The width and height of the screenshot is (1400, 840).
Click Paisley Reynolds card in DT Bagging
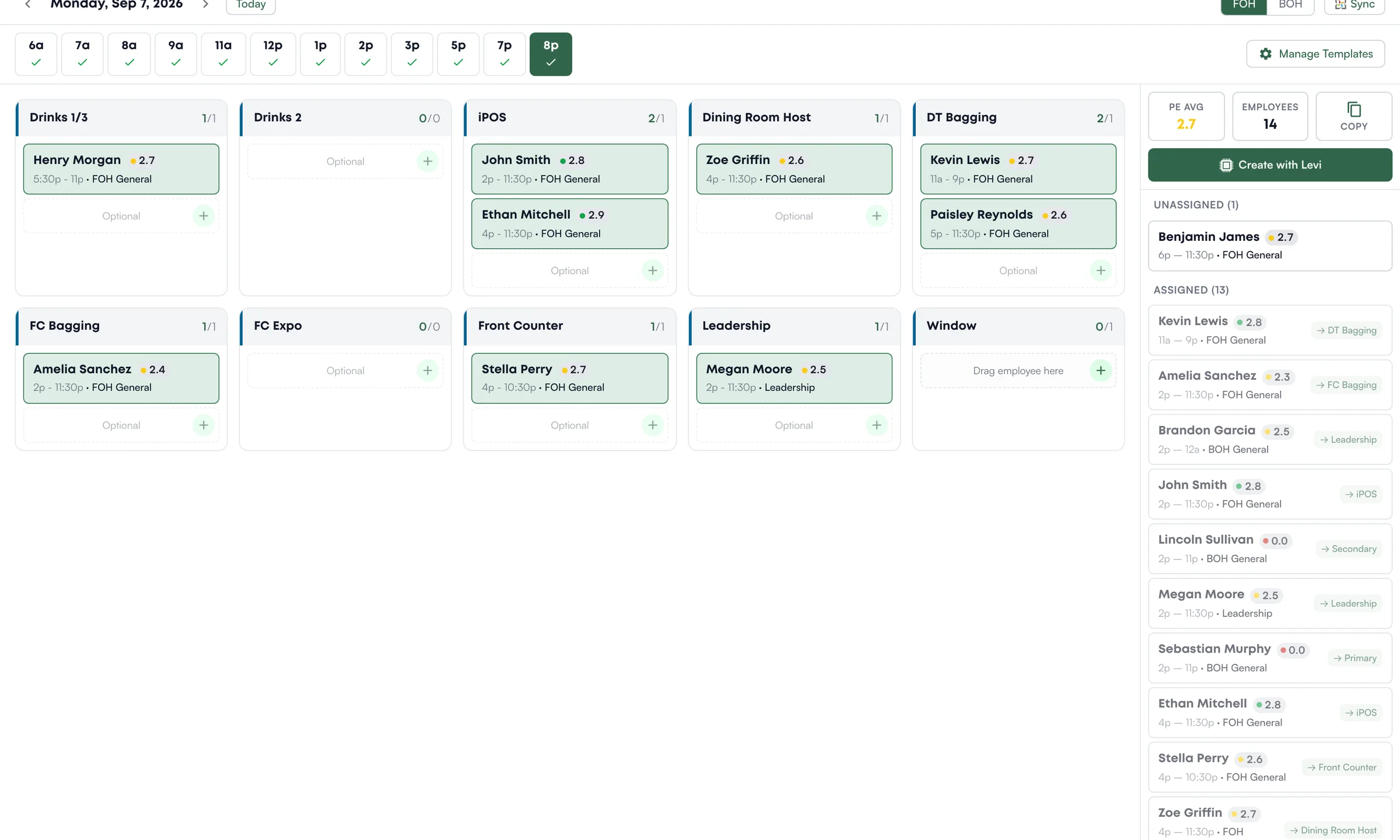click(x=1018, y=224)
